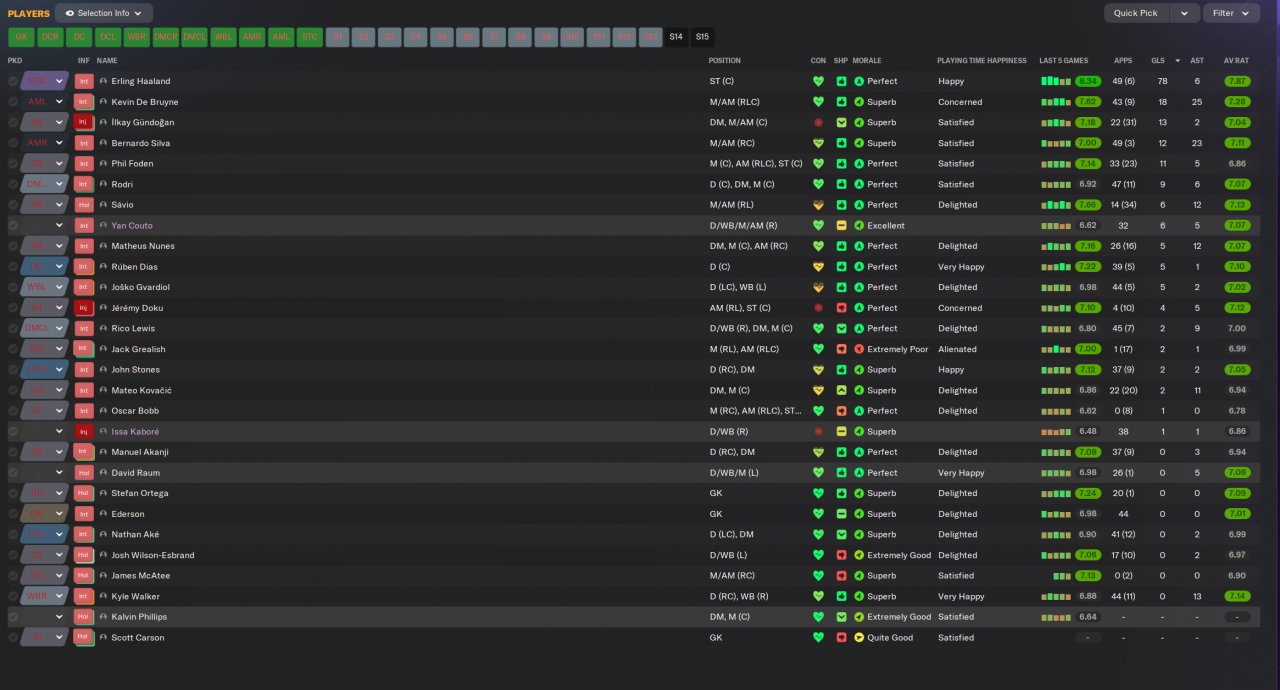Select the STC position slot
Viewport: 1280px width, 690px height.
tap(310, 37)
